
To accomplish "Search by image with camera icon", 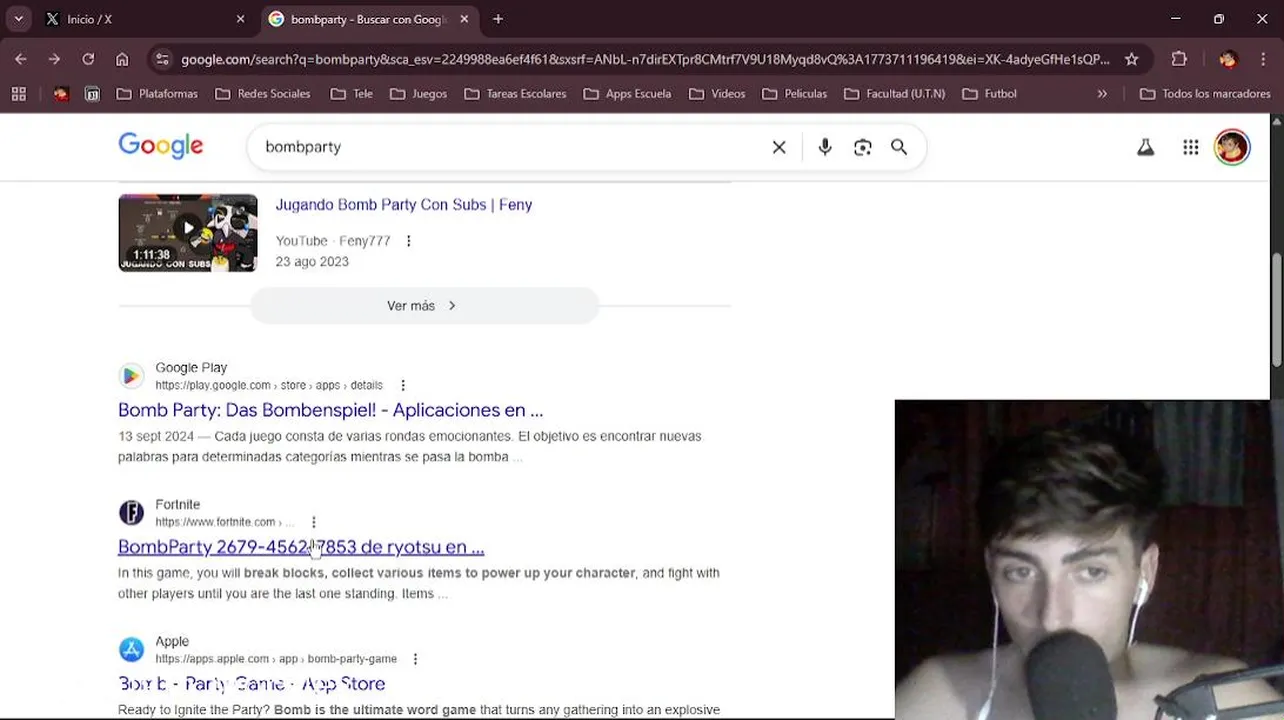I will [x=863, y=147].
